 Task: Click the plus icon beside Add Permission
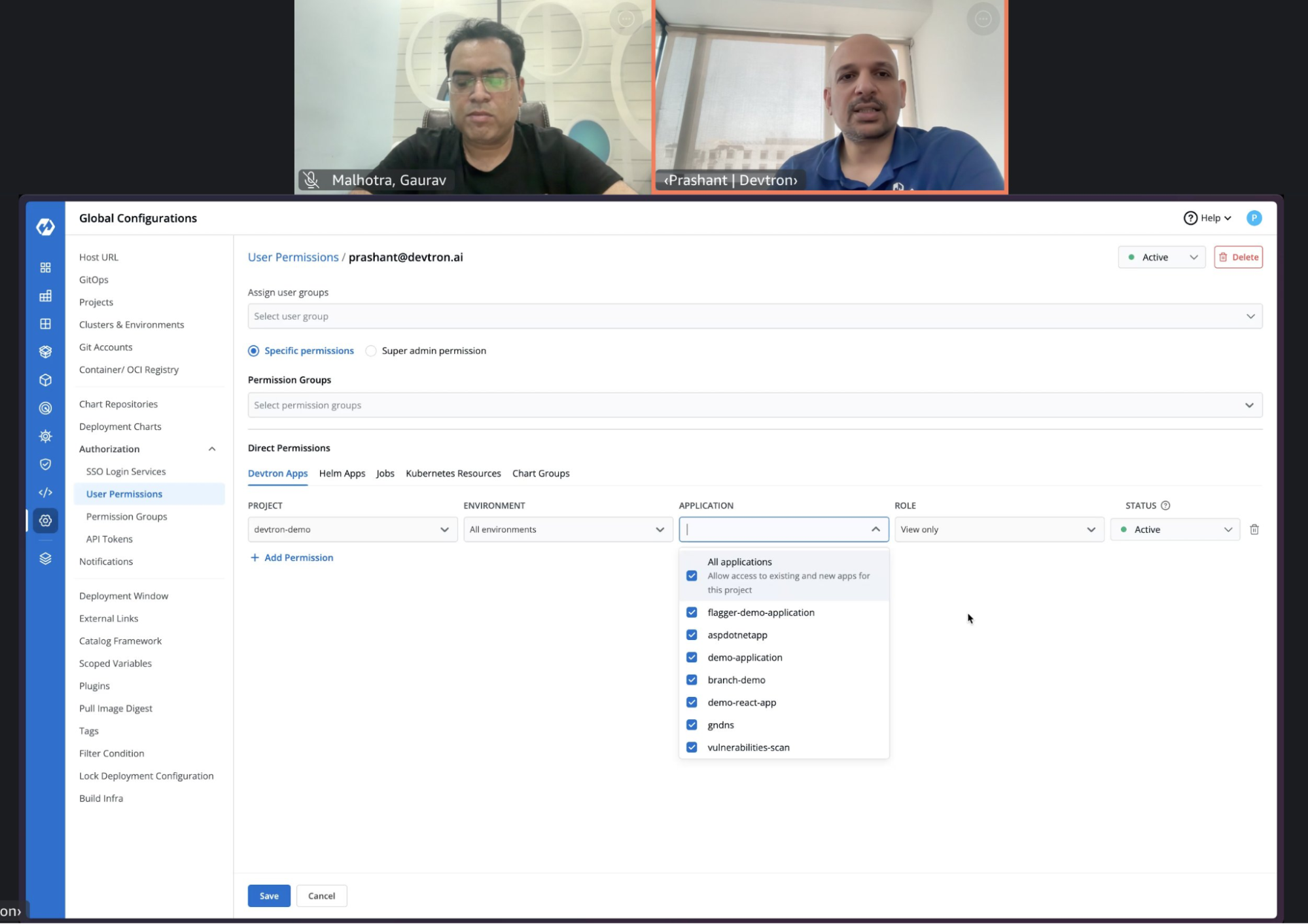click(x=255, y=558)
